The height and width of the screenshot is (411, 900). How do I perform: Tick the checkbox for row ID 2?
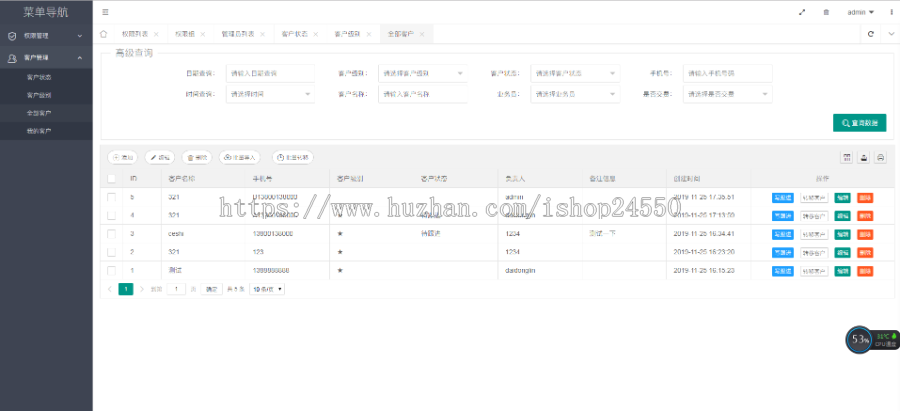click(111, 252)
